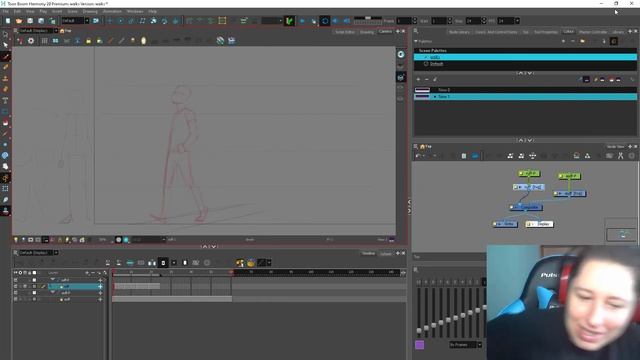
Task: Switch to the Tool Properties tab
Action: [545, 32]
